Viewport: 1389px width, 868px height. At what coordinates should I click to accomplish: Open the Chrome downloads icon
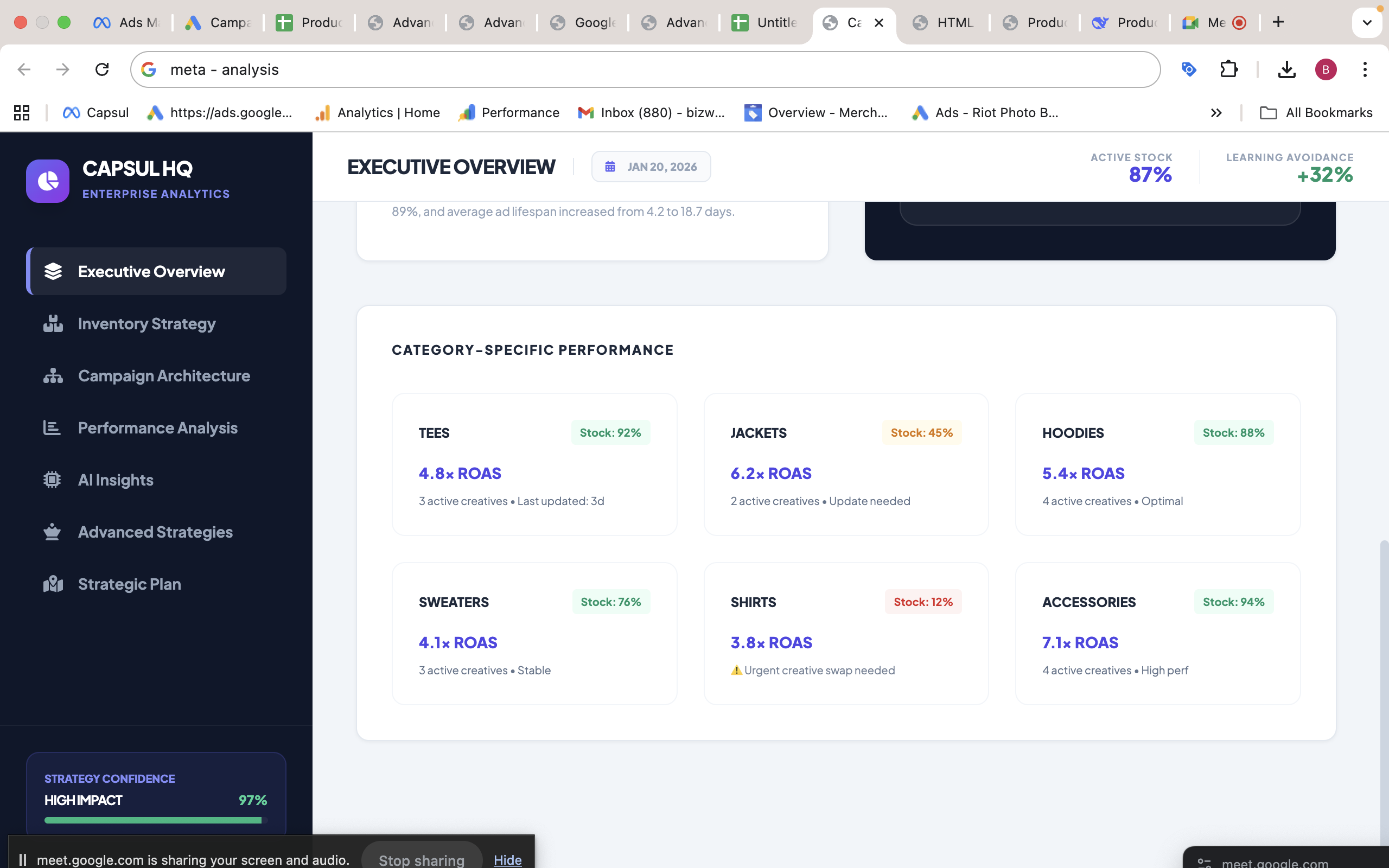[1286, 69]
